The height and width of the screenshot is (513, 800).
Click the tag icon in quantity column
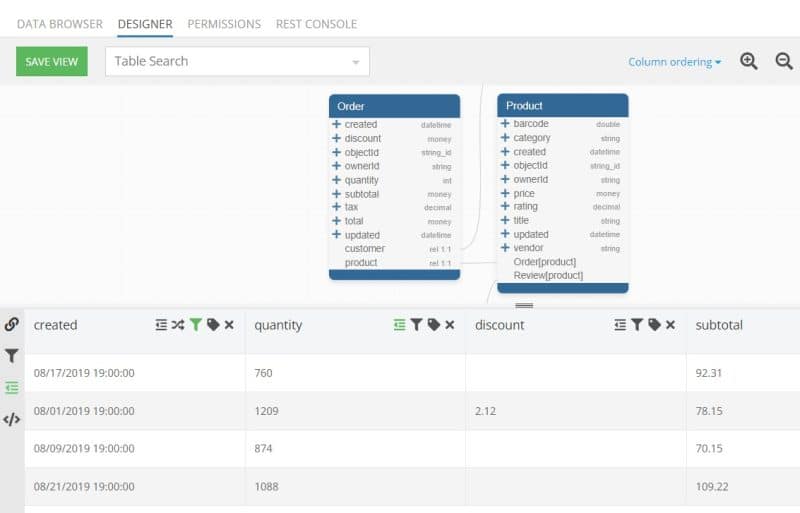pyautogui.click(x=433, y=325)
